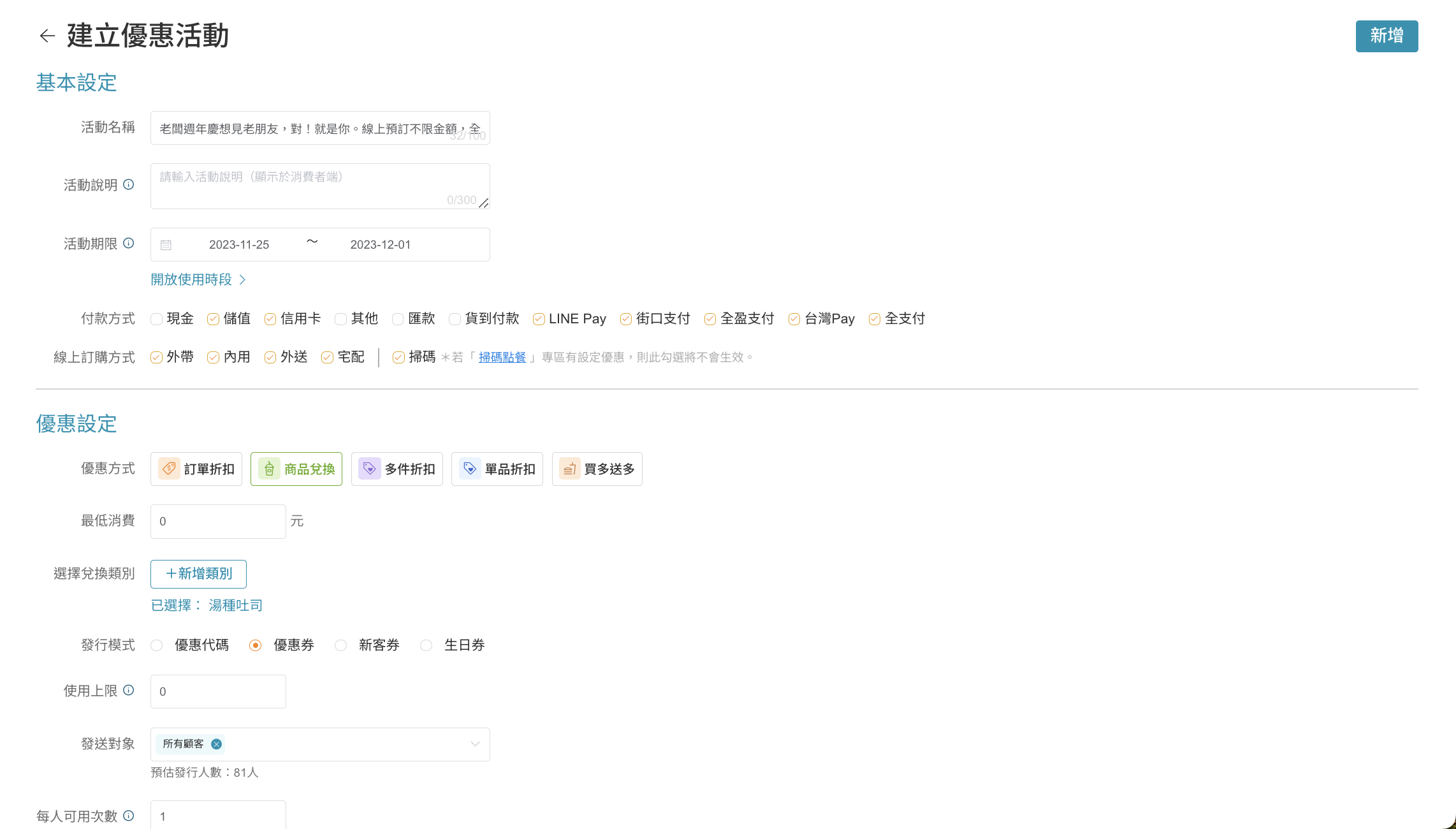Open the 掃碼點餐 link
1456x829 pixels.
pos(502,358)
